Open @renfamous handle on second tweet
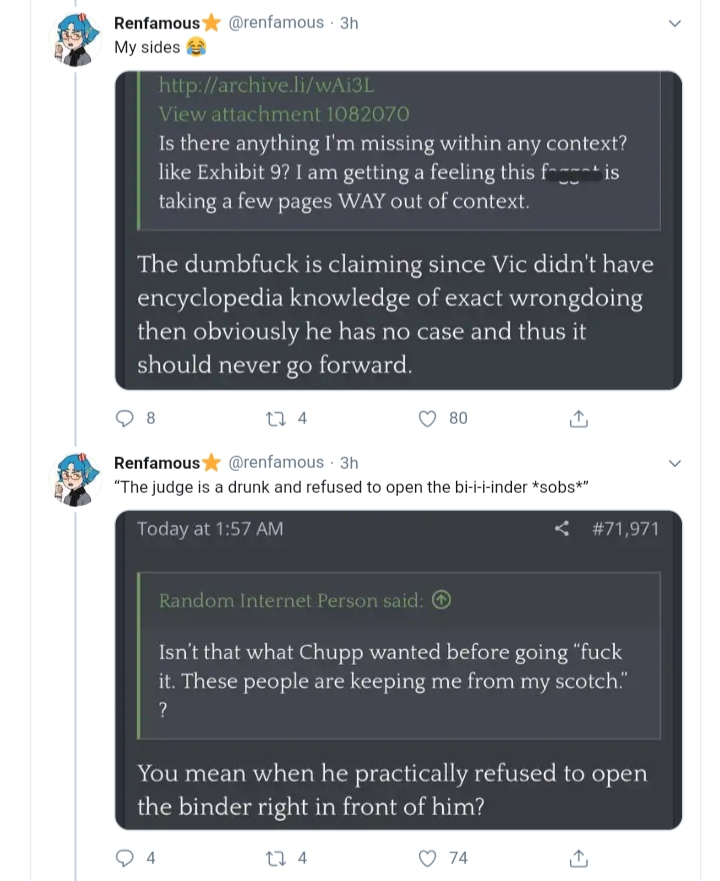 tap(276, 462)
